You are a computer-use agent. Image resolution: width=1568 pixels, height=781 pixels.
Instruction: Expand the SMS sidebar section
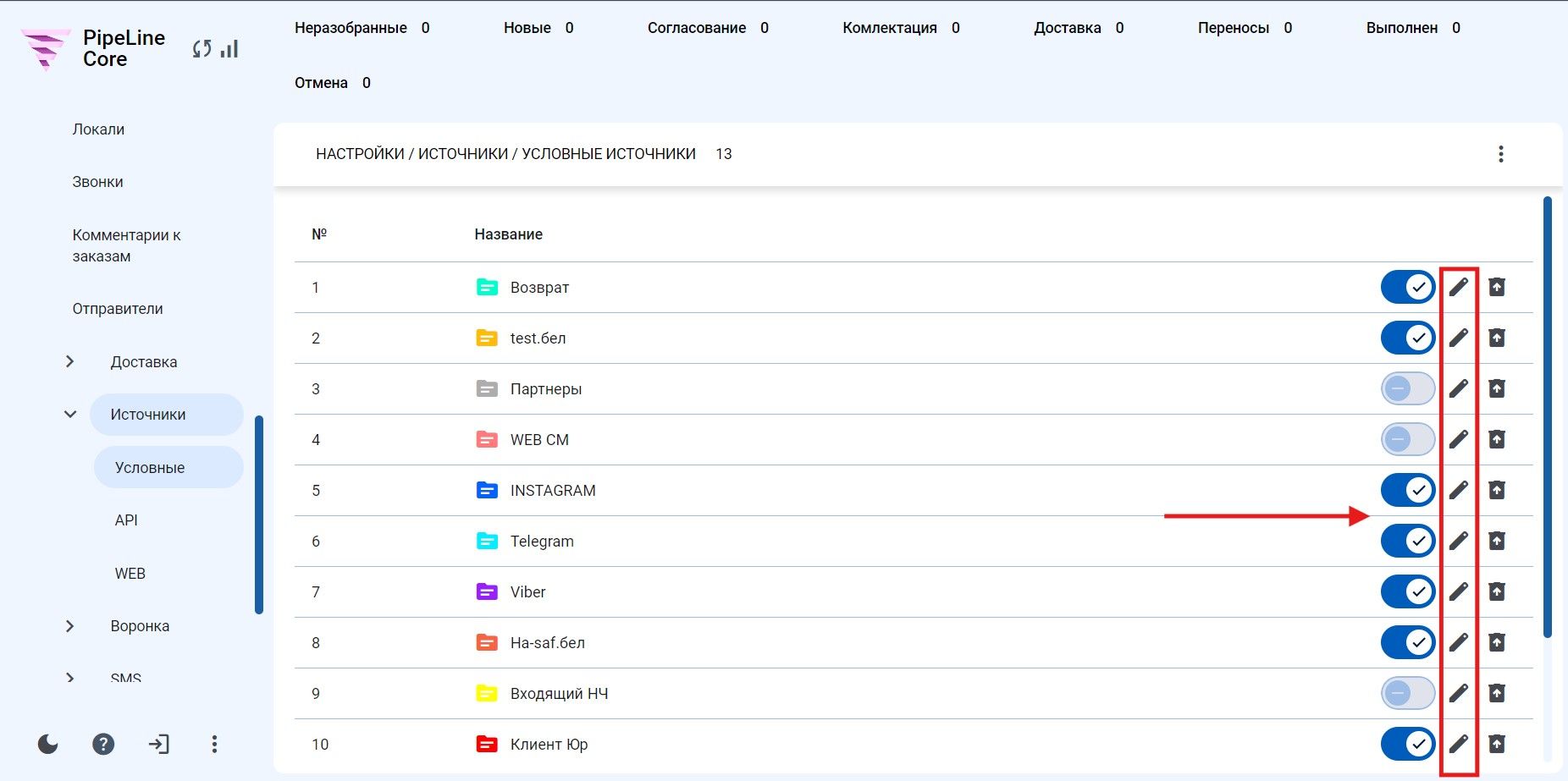(70, 678)
